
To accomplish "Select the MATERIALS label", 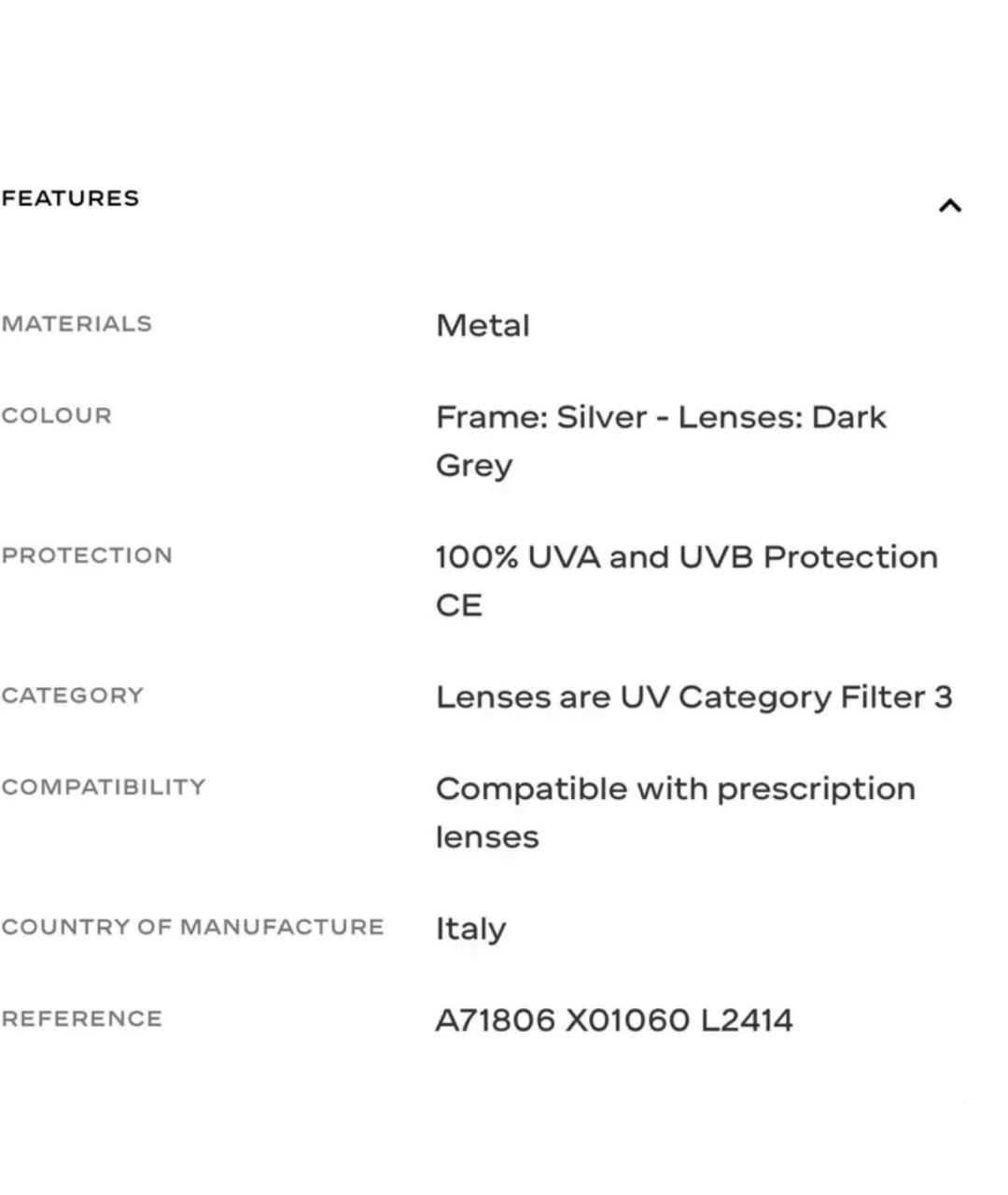I will click(x=77, y=324).
